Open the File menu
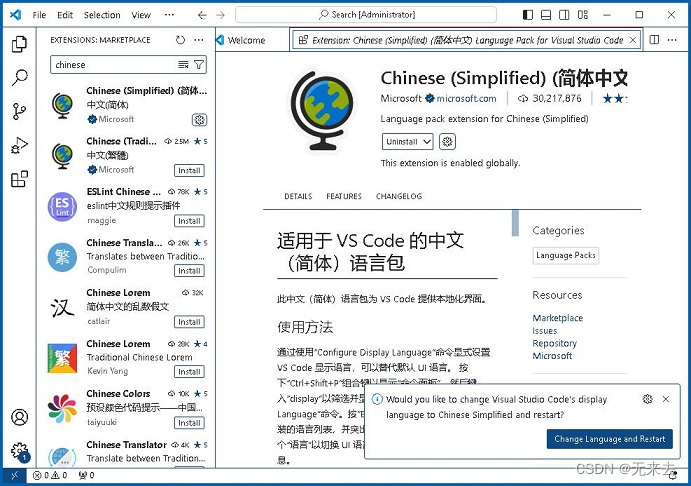This screenshot has height=486, width=691. (x=39, y=15)
